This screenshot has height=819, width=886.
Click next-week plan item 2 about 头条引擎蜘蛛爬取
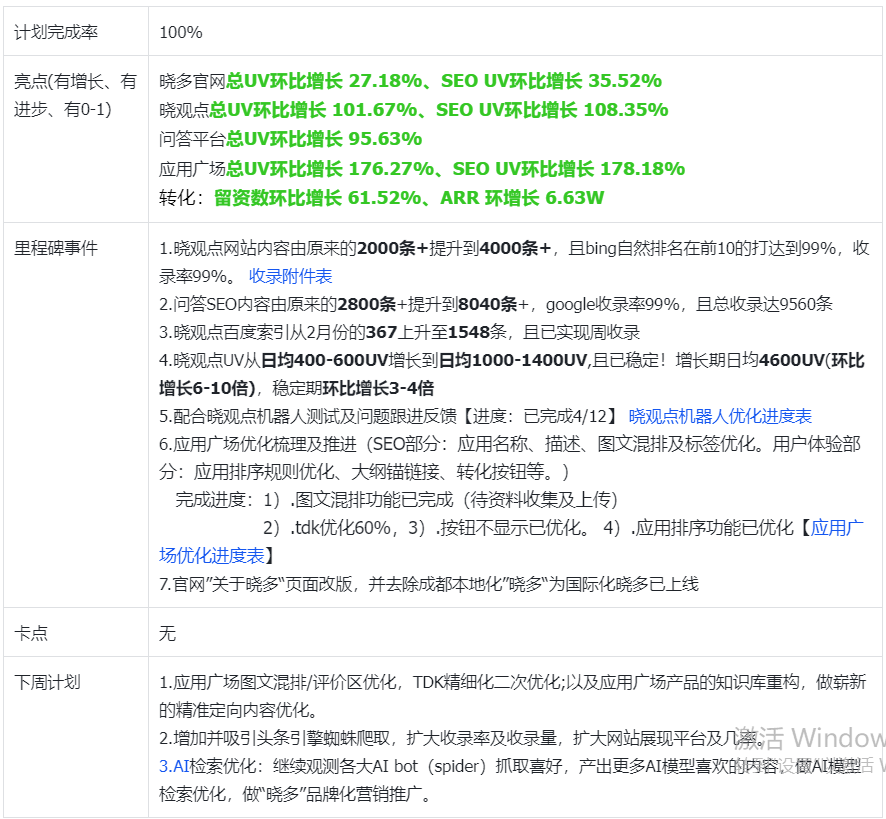(x=462, y=738)
